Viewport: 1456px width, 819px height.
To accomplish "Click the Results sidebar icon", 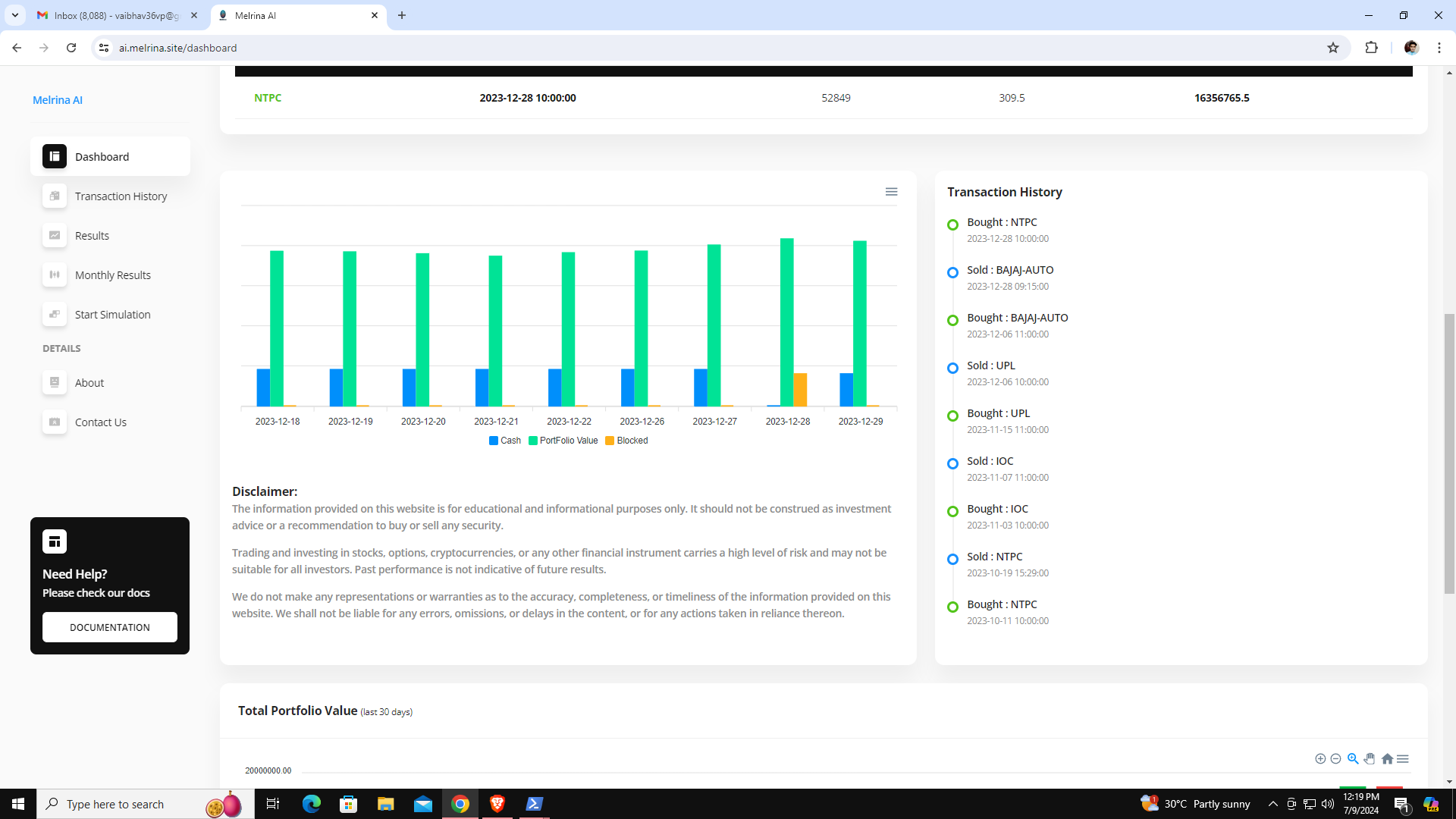I will [x=55, y=236].
